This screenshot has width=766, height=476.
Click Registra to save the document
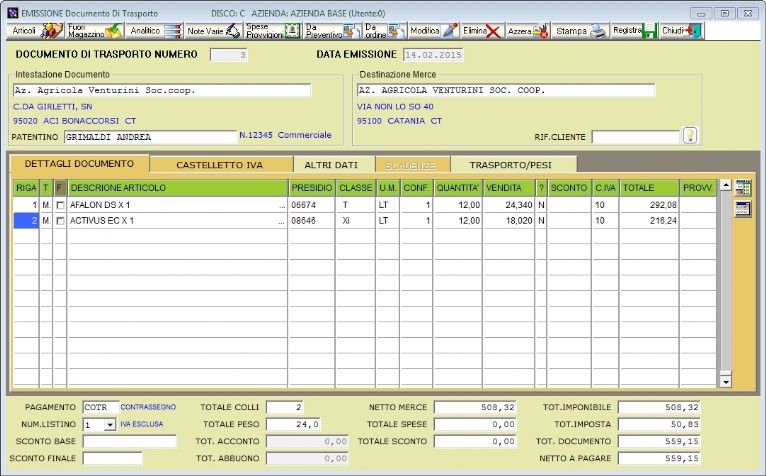[x=634, y=31]
